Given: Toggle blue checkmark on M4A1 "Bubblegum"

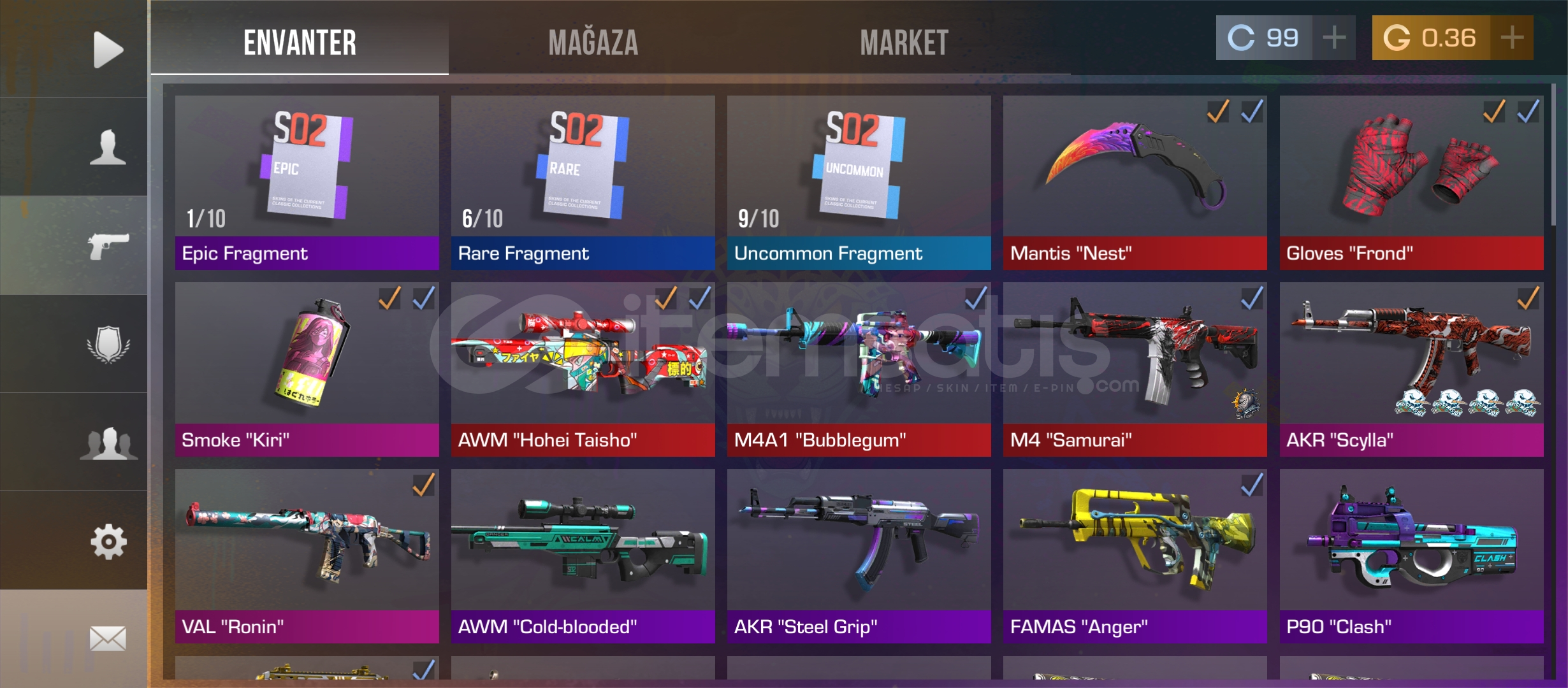Looking at the screenshot, I should point(976,298).
